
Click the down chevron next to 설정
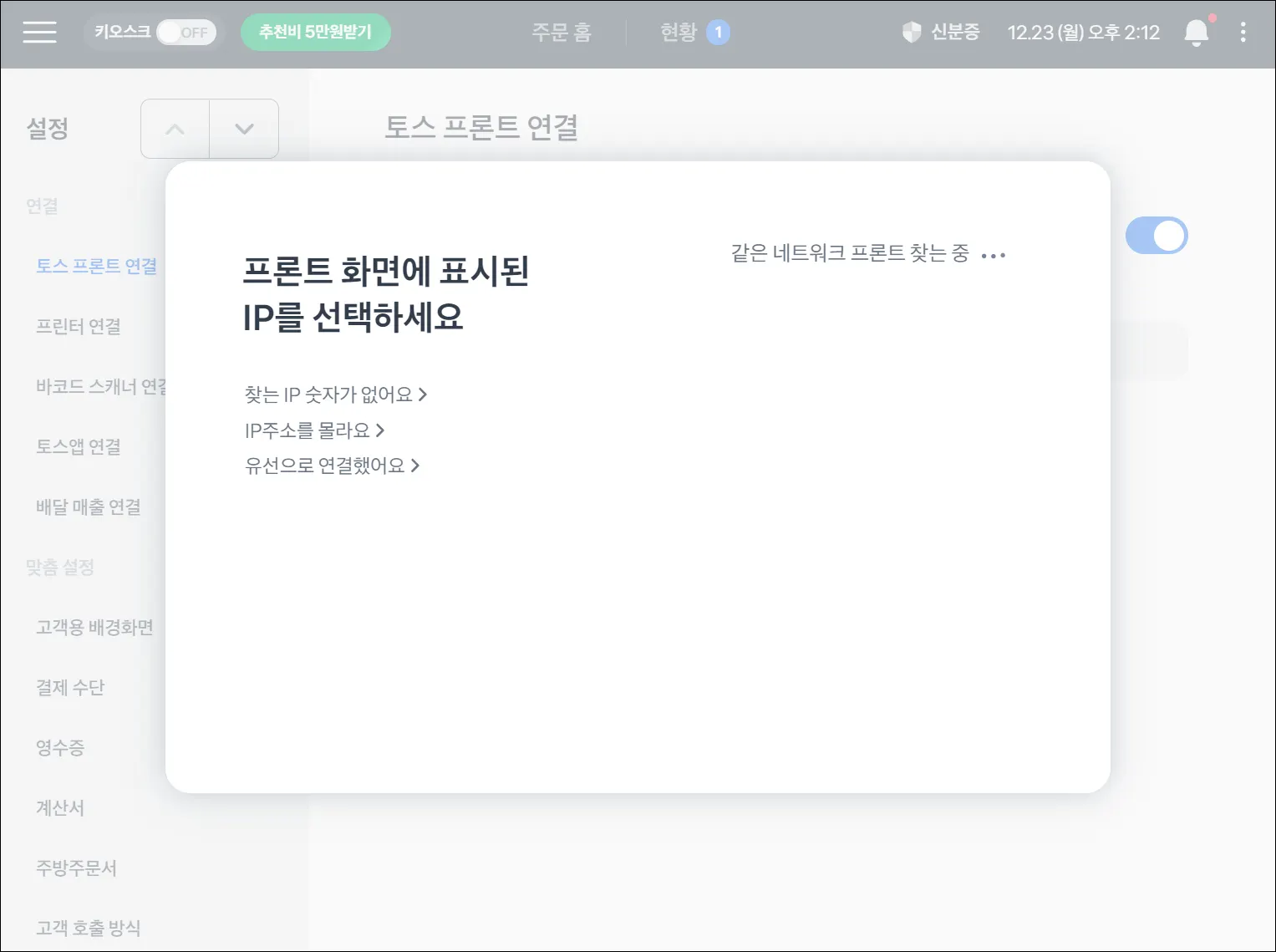point(244,129)
